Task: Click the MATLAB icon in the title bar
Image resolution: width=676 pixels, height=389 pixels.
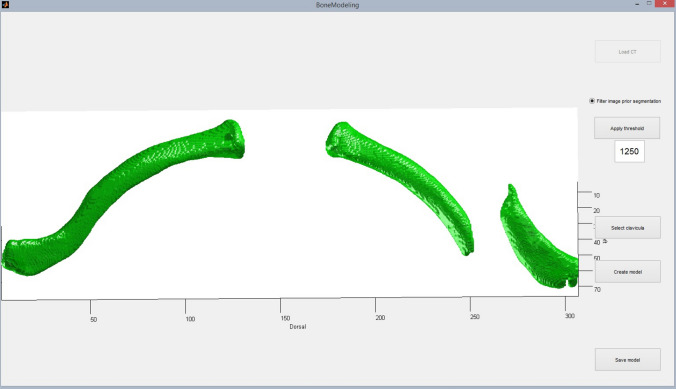Action: [5, 5]
